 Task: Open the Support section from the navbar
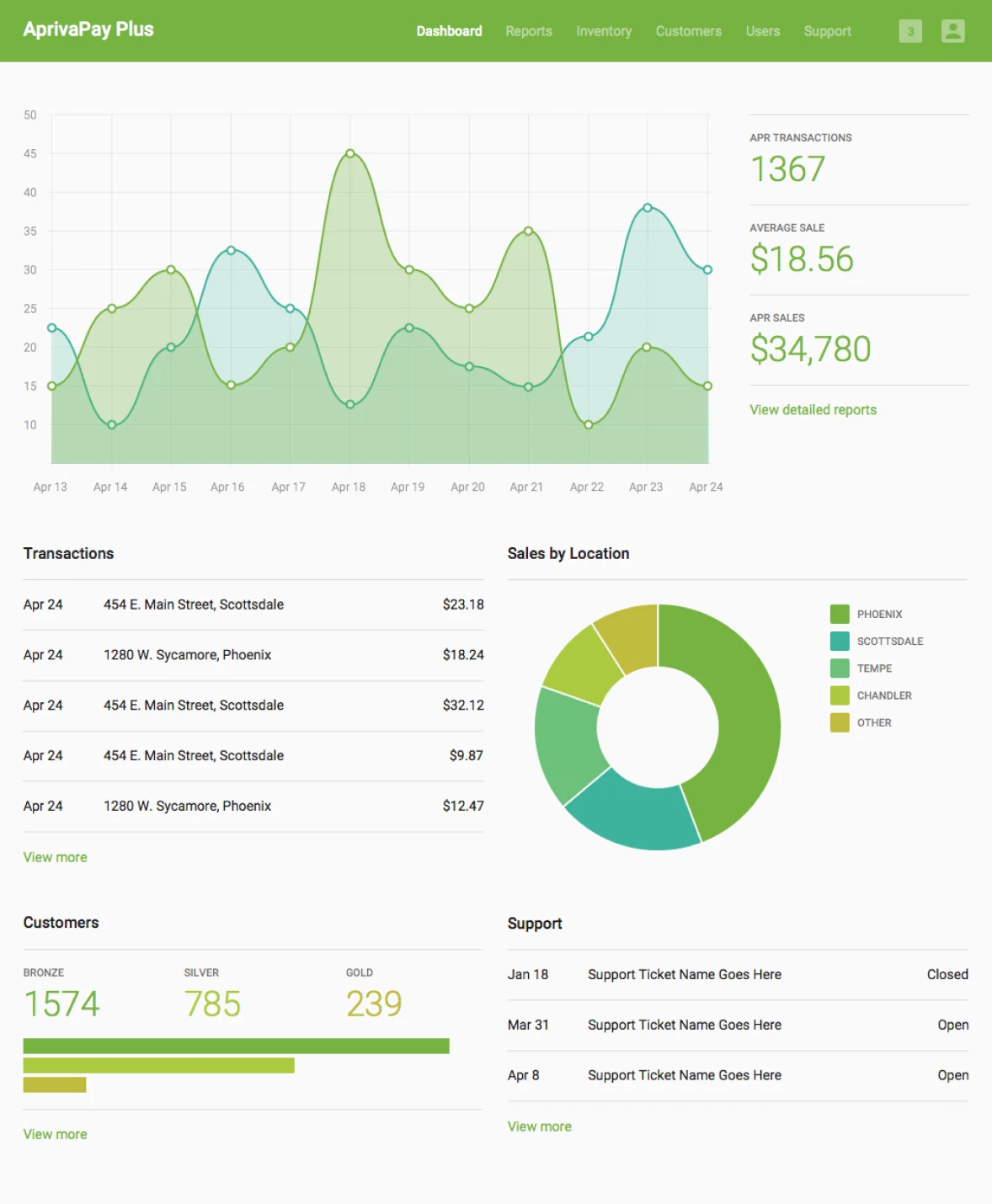point(827,31)
